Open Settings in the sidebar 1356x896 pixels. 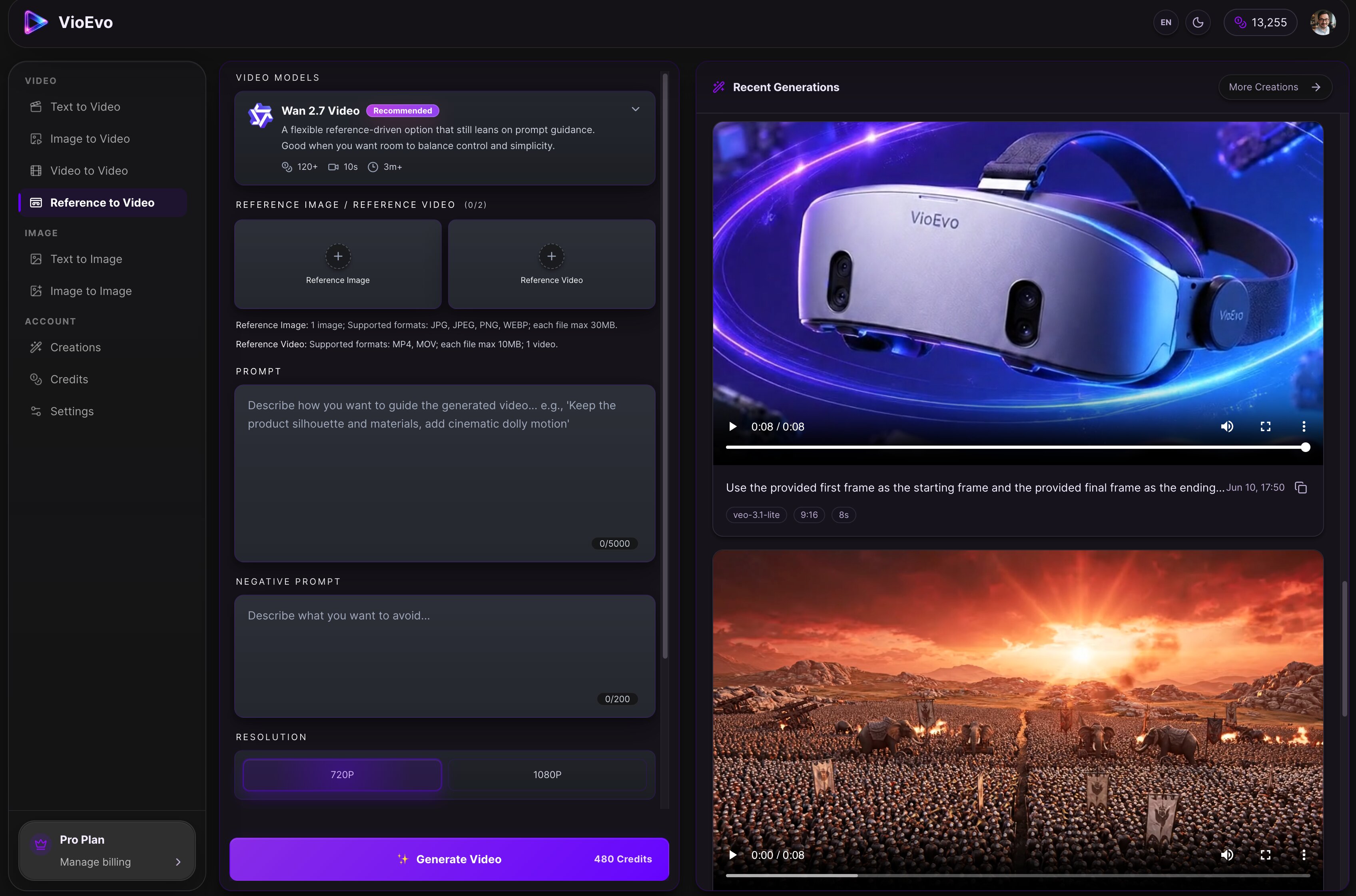pyautogui.click(x=103, y=411)
